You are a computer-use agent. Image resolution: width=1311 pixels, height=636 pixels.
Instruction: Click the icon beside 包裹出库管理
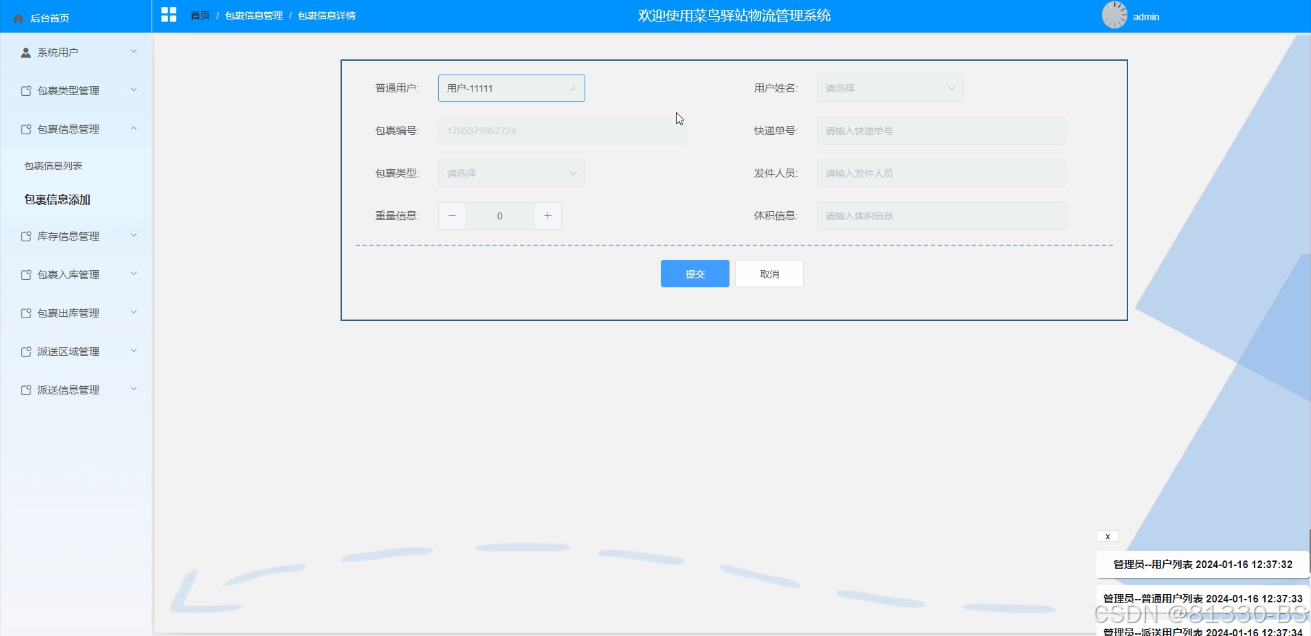point(26,313)
